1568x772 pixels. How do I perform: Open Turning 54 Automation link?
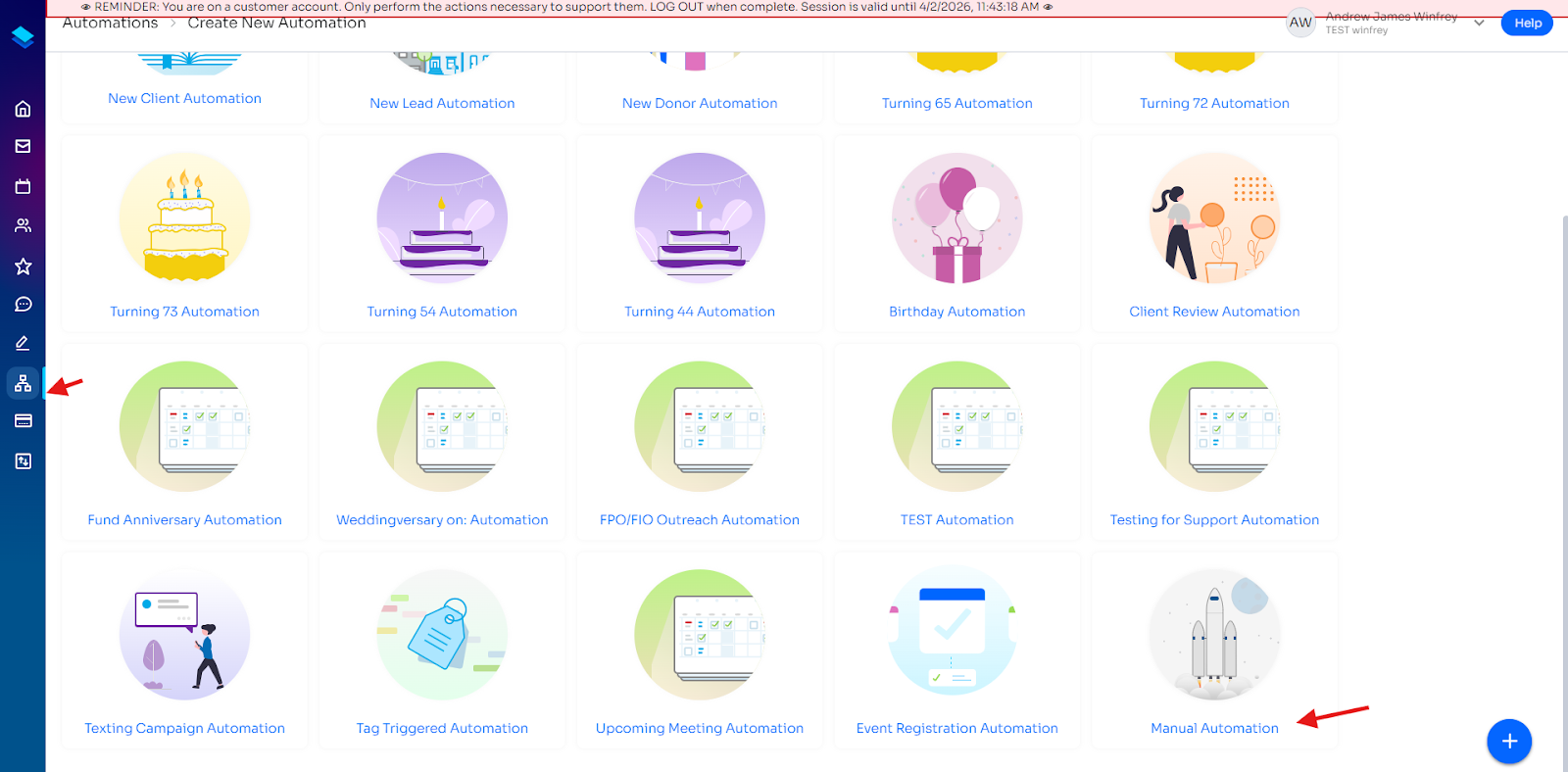point(442,312)
